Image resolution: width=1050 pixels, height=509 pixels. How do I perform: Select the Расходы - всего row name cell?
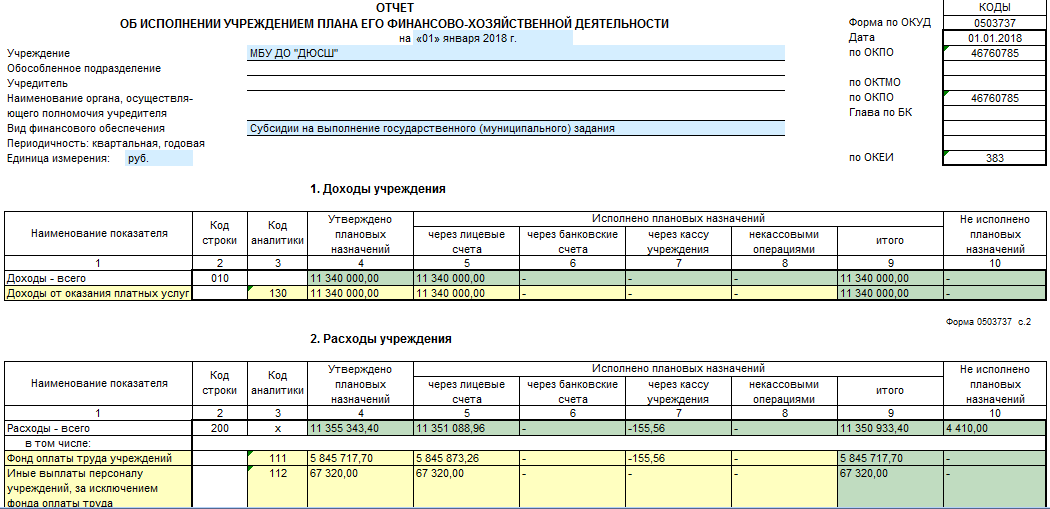click(98, 428)
